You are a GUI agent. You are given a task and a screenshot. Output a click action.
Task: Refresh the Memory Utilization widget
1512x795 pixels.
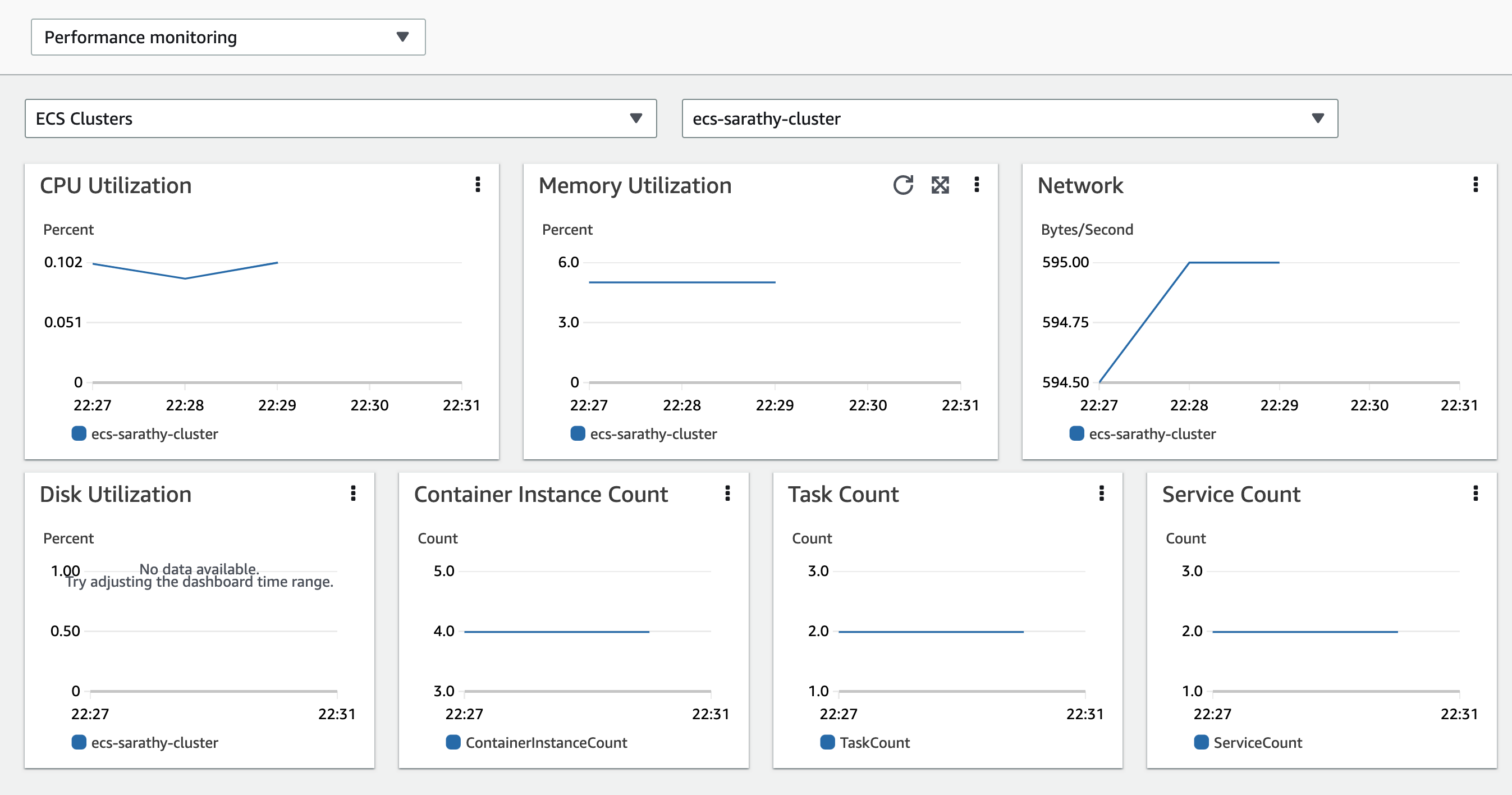pyautogui.click(x=902, y=185)
